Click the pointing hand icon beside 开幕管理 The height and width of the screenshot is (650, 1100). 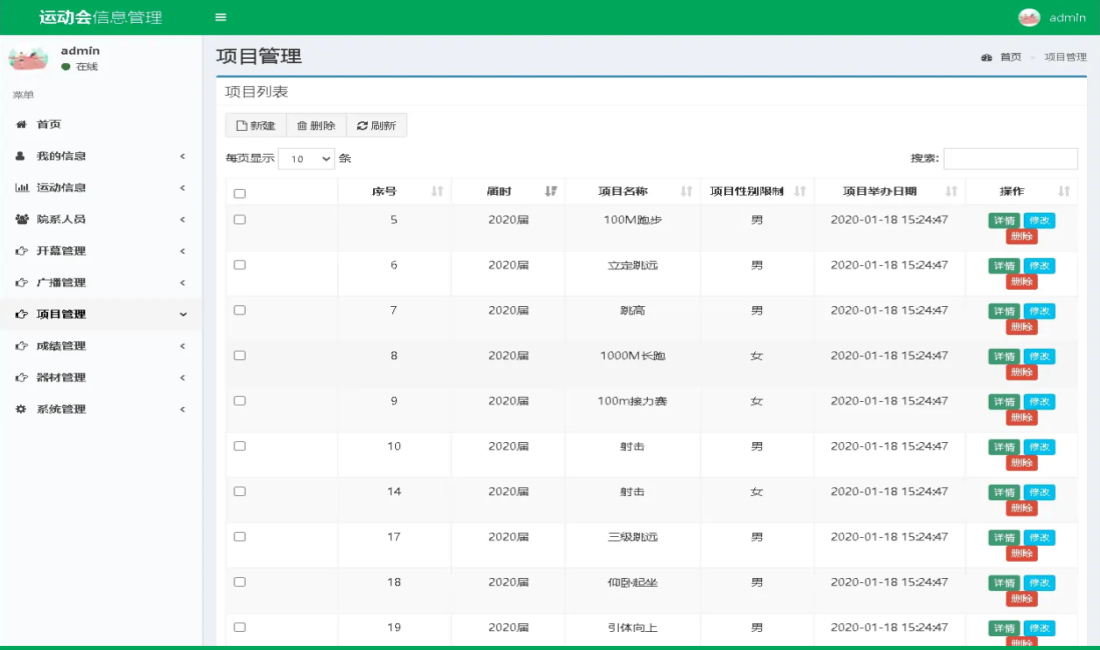(22, 250)
